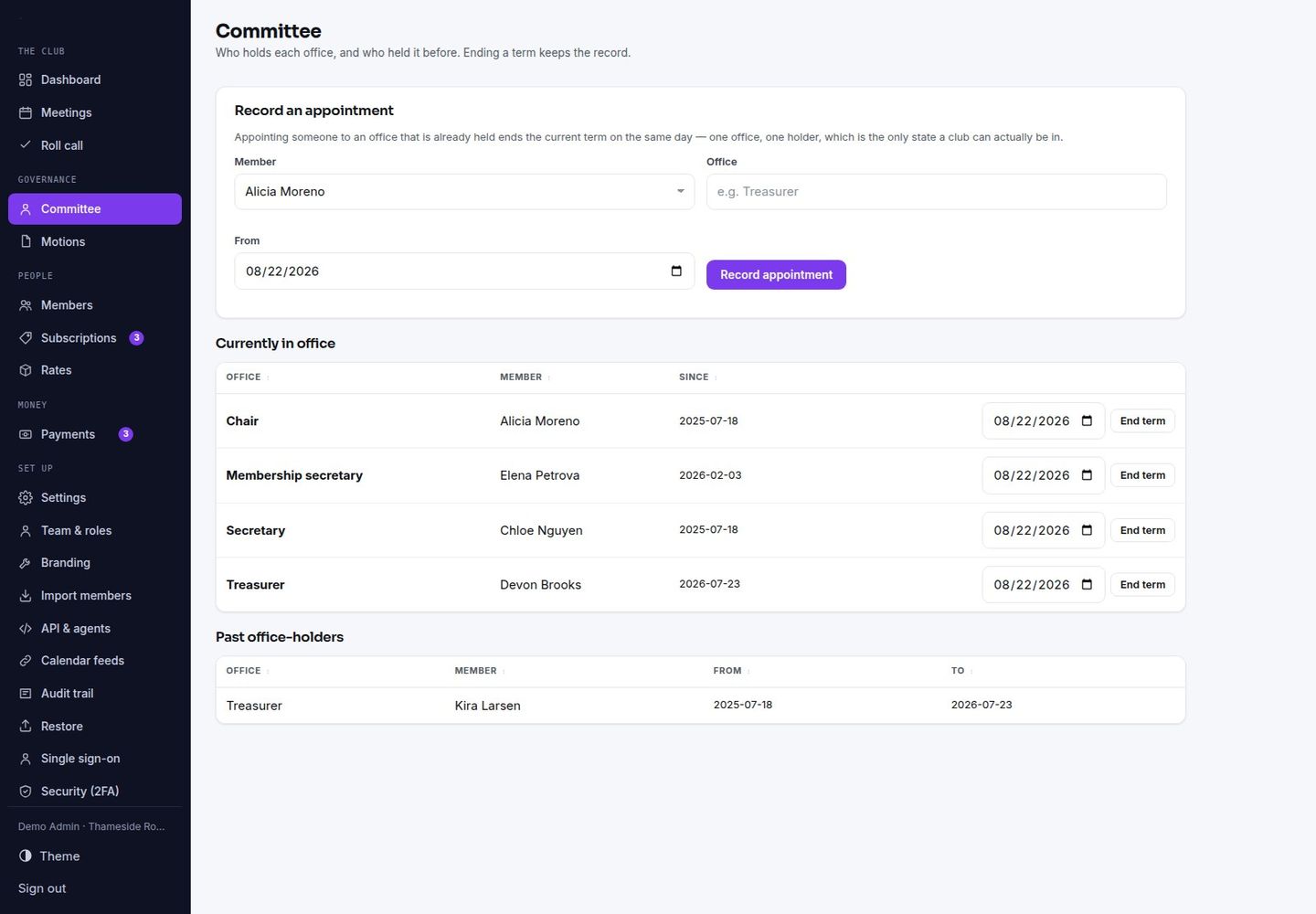Click the Calendar feeds link icon
Image resolution: width=1316 pixels, height=914 pixels.
point(26,661)
